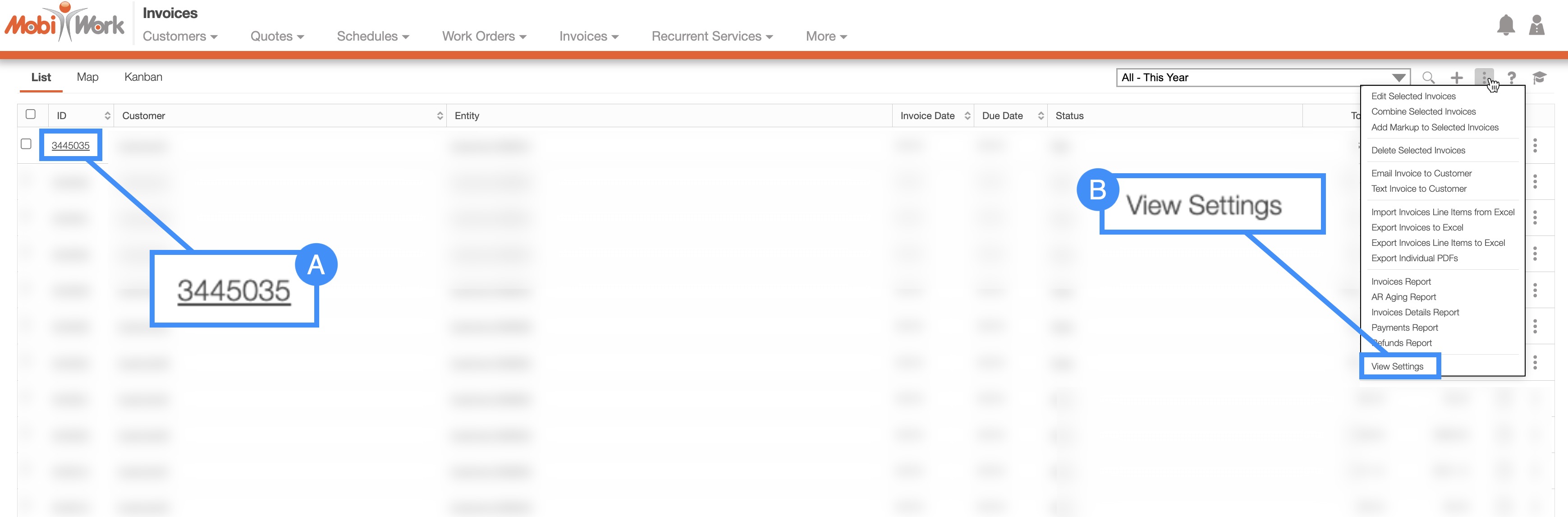Sort by the ID column arrows
Screen dimensions: 1568x517
(x=107, y=115)
